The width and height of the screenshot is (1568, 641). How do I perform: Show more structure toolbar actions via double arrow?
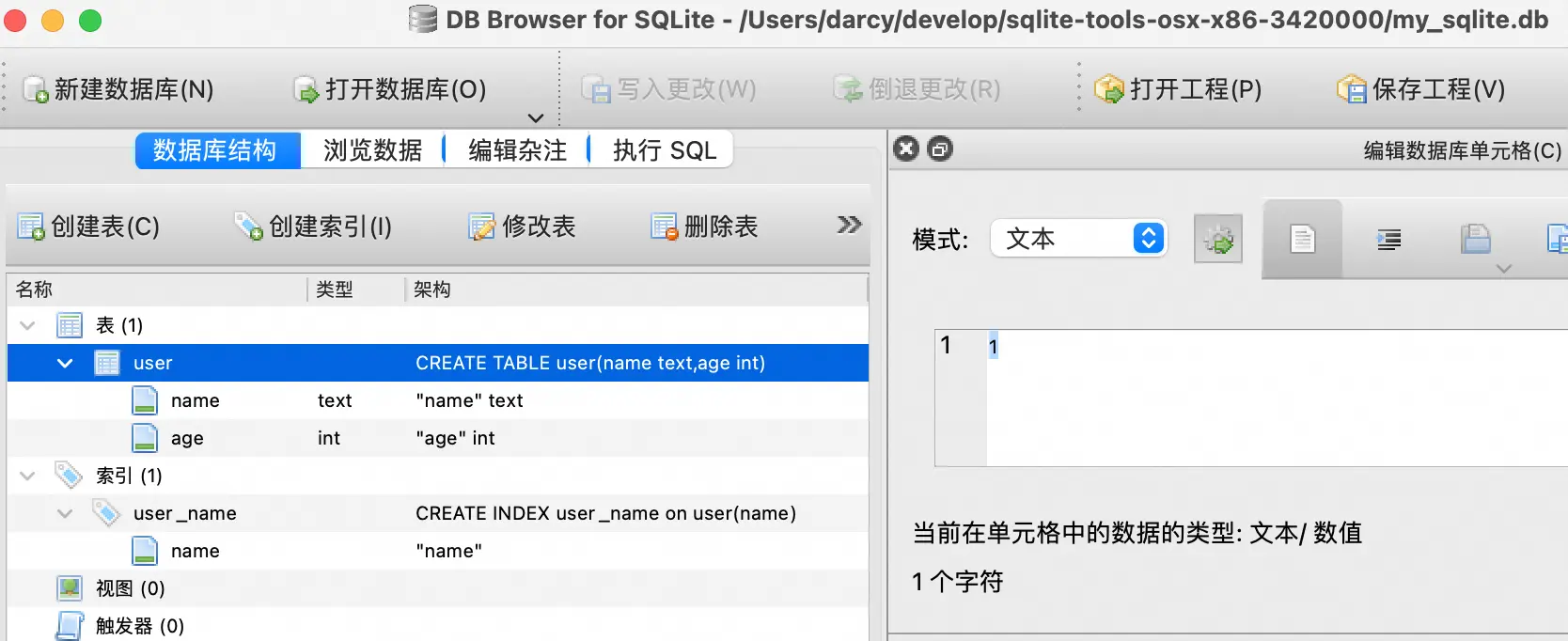tap(849, 225)
